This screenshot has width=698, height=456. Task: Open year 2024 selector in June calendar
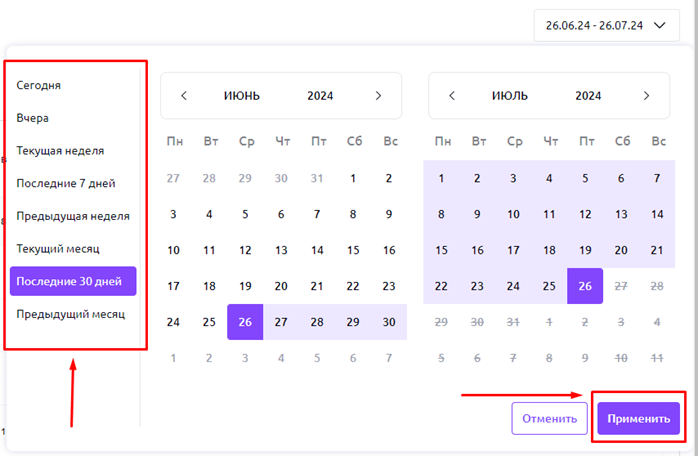[320, 96]
